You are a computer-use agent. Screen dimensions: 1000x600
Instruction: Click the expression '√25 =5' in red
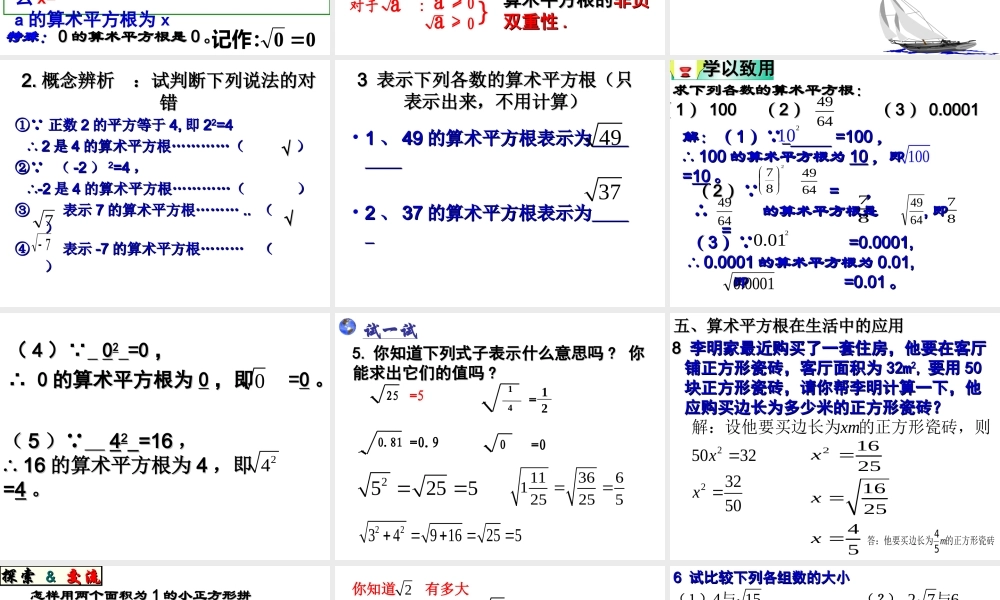coord(397,395)
